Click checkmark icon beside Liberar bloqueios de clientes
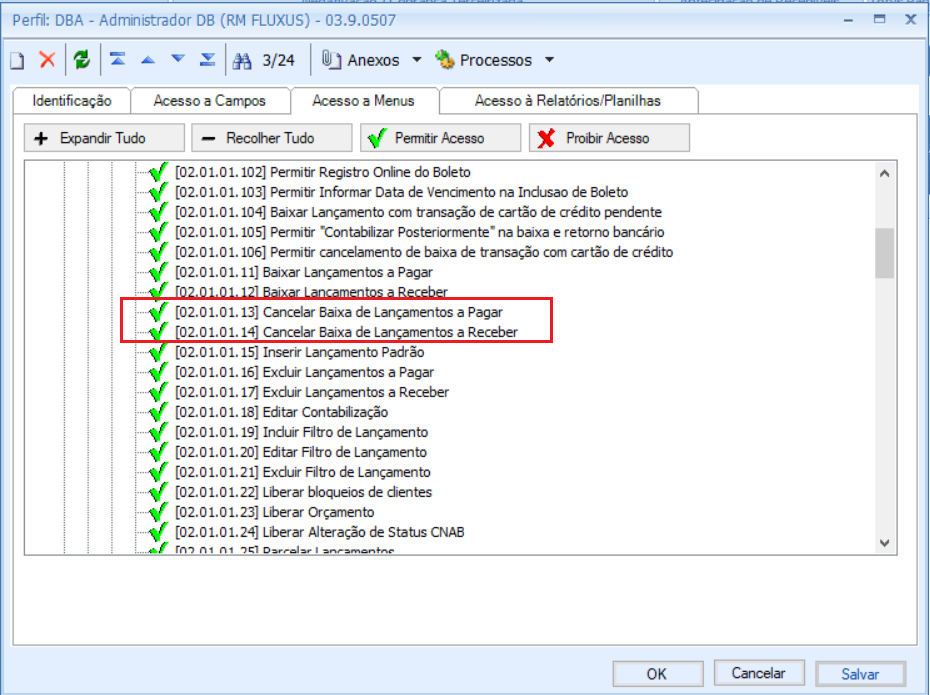Screen dimensions: 930x695 158,492
